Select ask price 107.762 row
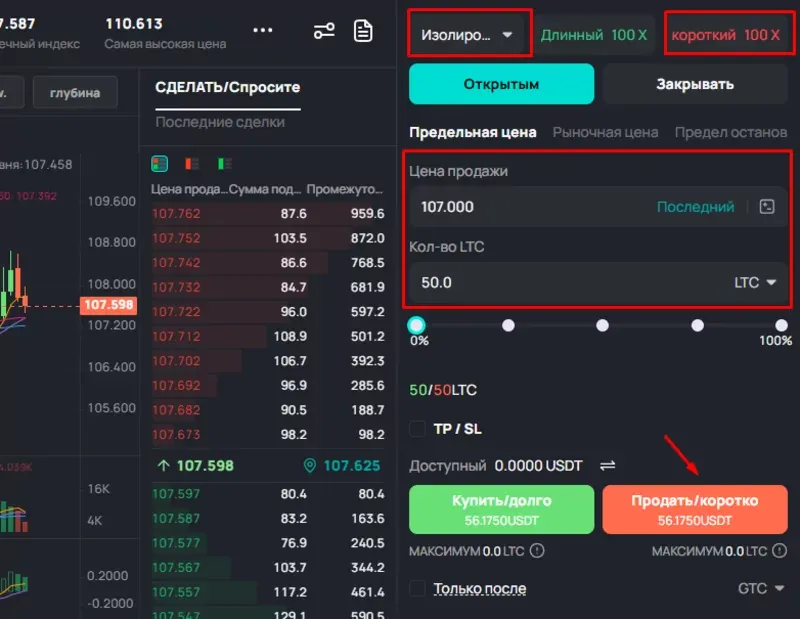The width and height of the screenshot is (800, 619). tap(268, 213)
